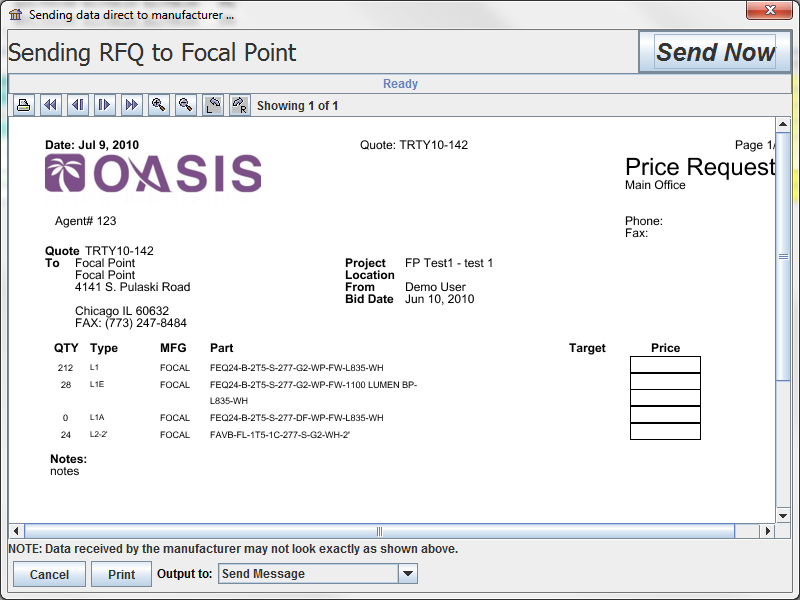Viewport: 800px width, 600px height.
Task: Click the 'Demo User' text
Action: (435, 287)
